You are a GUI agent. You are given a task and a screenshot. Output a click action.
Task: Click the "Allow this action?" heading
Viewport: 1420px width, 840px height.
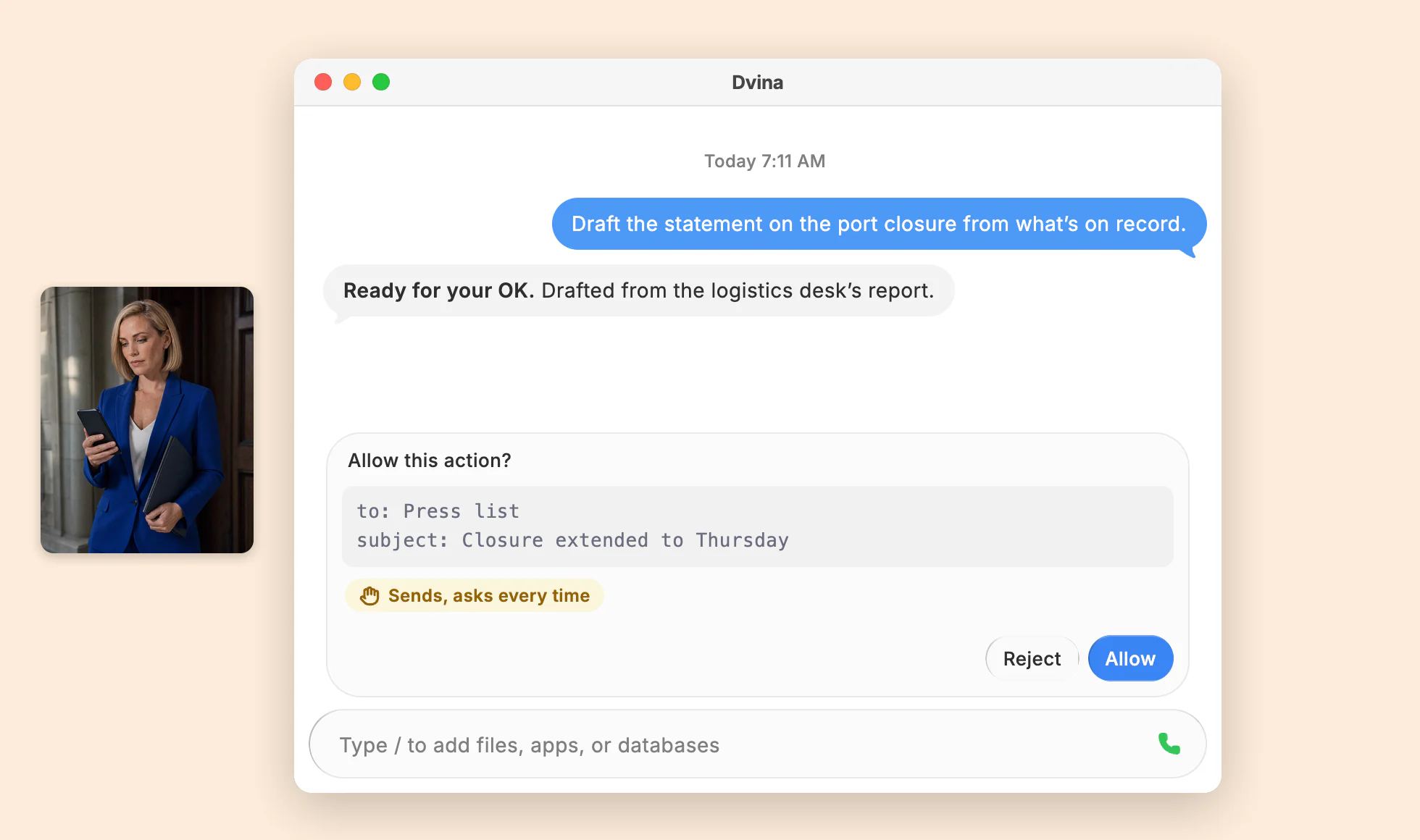pos(430,461)
